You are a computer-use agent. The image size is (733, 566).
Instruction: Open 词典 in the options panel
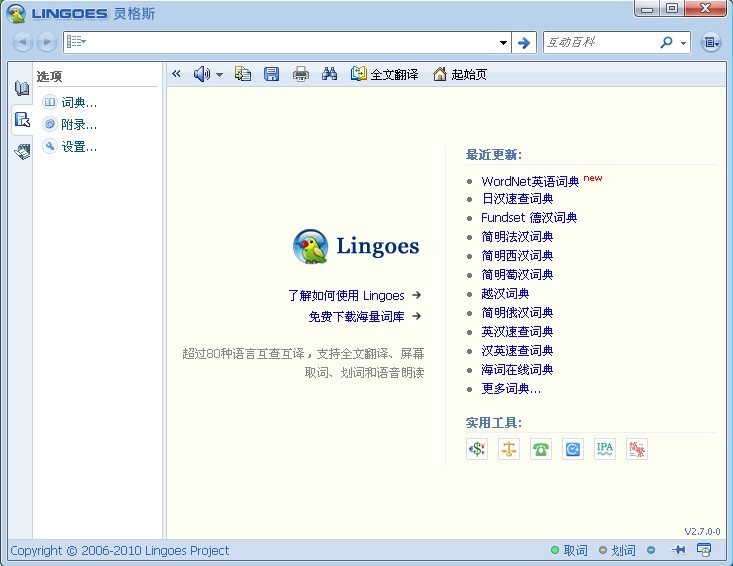point(78,102)
